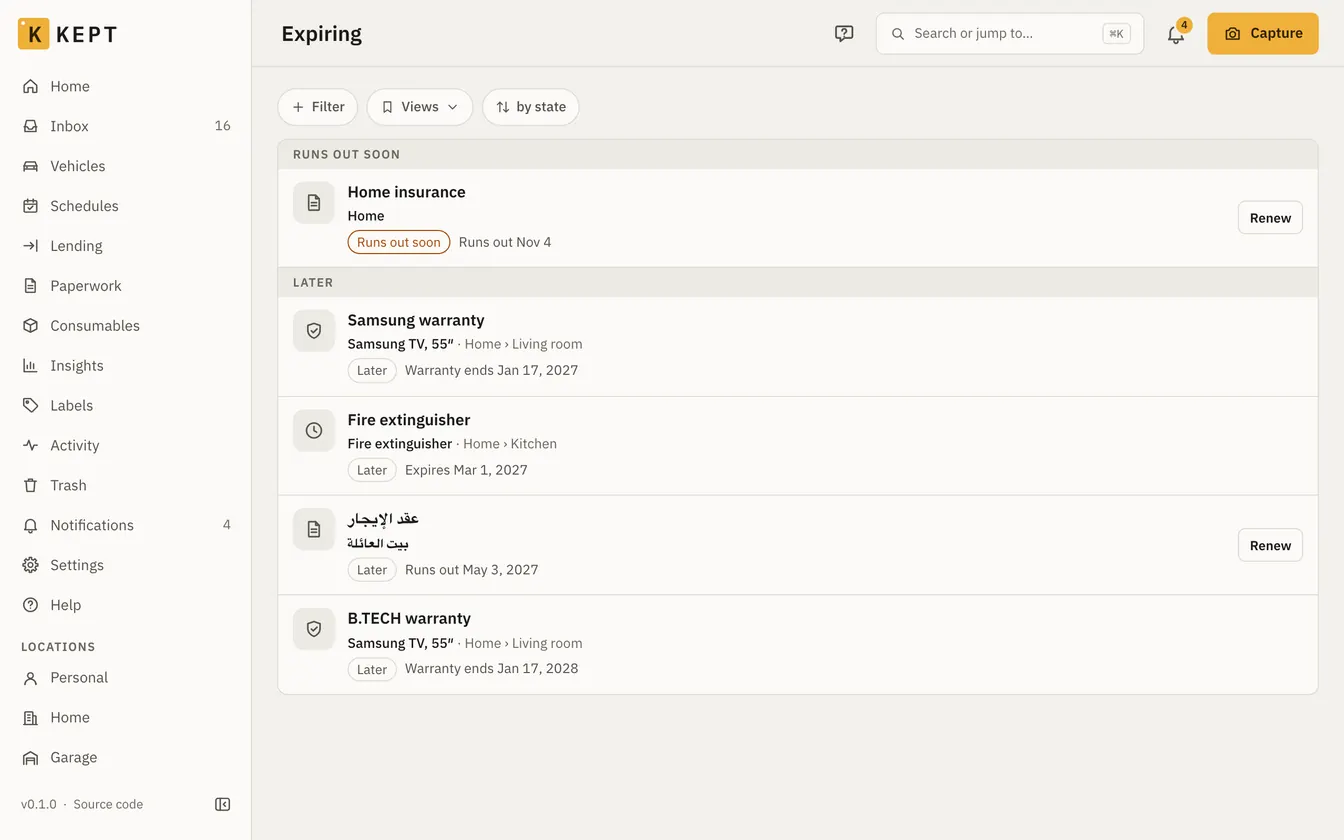Click the Fire extinguisher clock icon
The height and width of the screenshot is (840, 1344).
click(x=314, y=430)
